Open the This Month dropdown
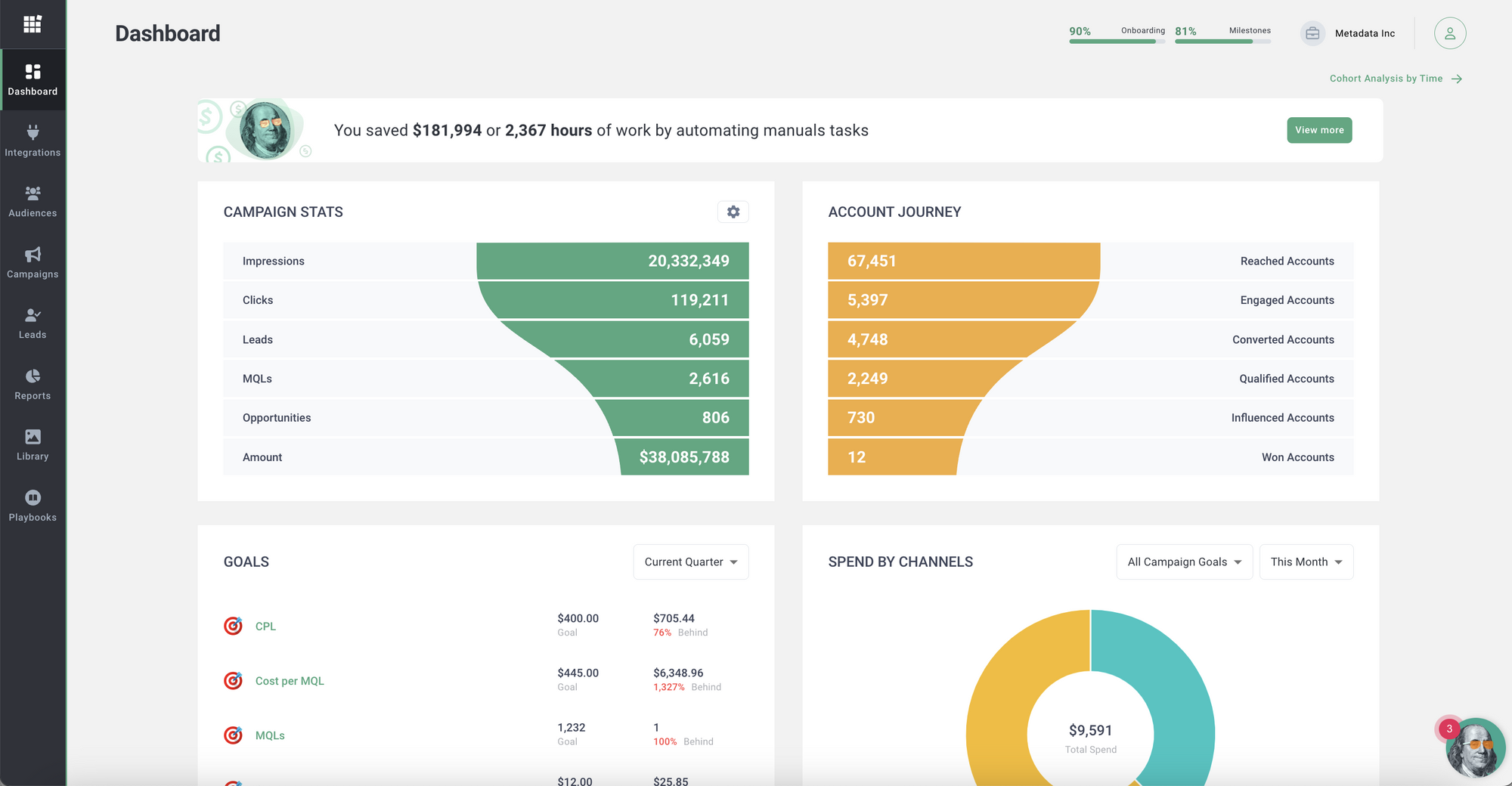Image resolution: width=1512 pixels, height=786 pixels. 1306,562
